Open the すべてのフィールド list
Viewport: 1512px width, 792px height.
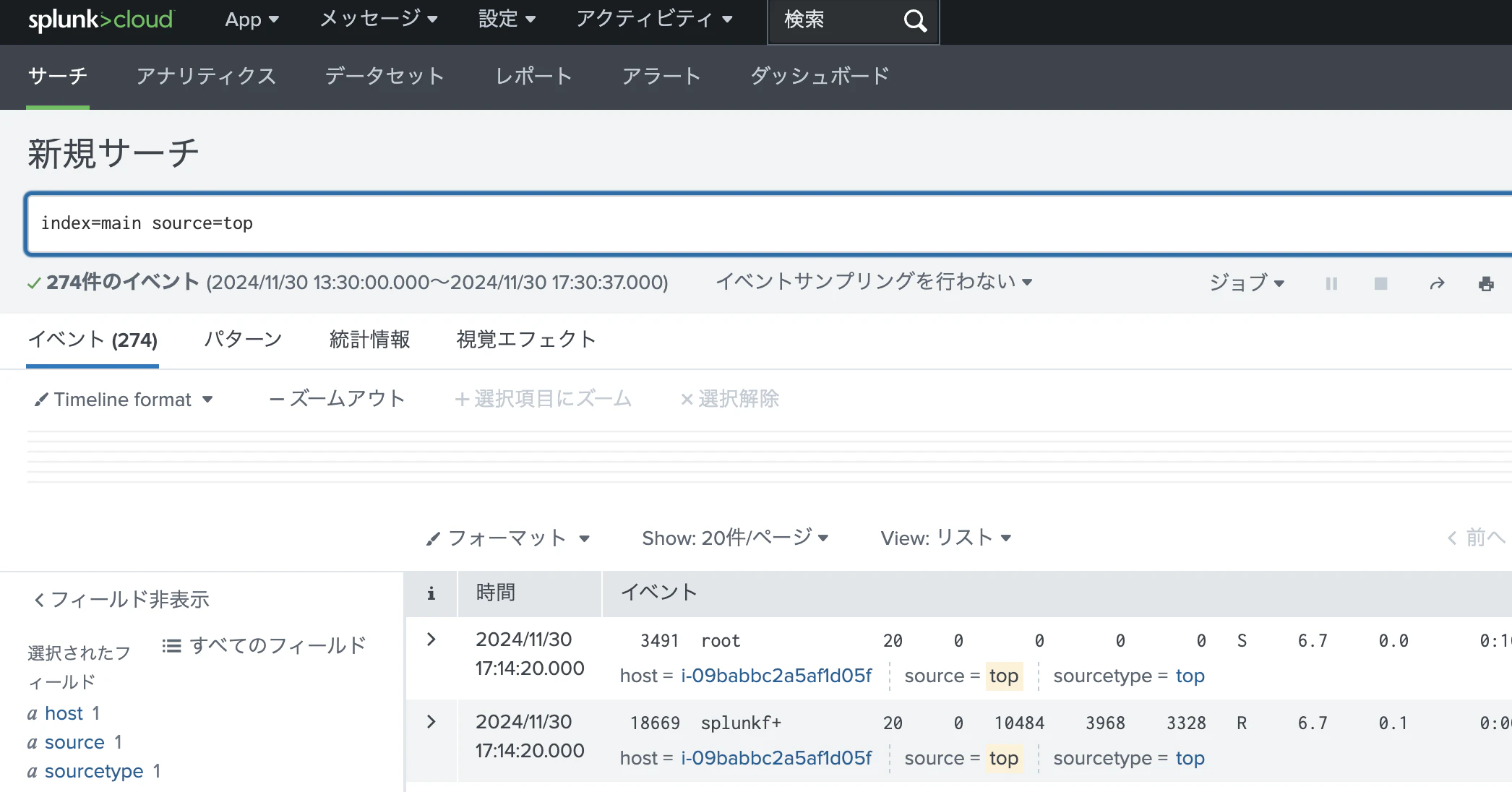pyautogui.click(x=264, y=645)
